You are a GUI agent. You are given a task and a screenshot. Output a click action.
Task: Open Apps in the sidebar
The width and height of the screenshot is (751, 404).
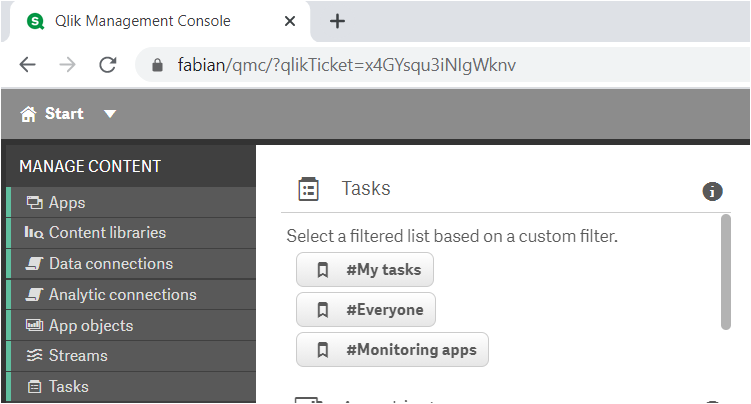tap(67, 202)
